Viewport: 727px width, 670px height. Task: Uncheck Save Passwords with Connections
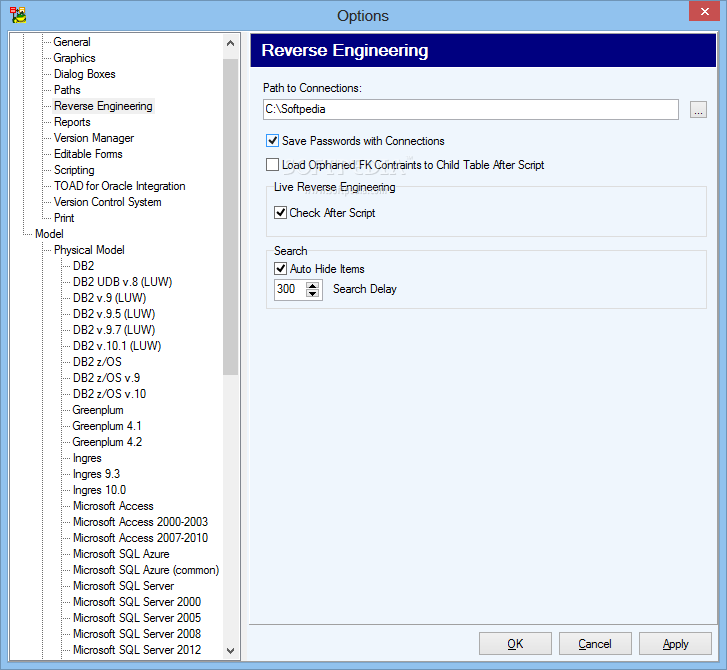(272, 140)
